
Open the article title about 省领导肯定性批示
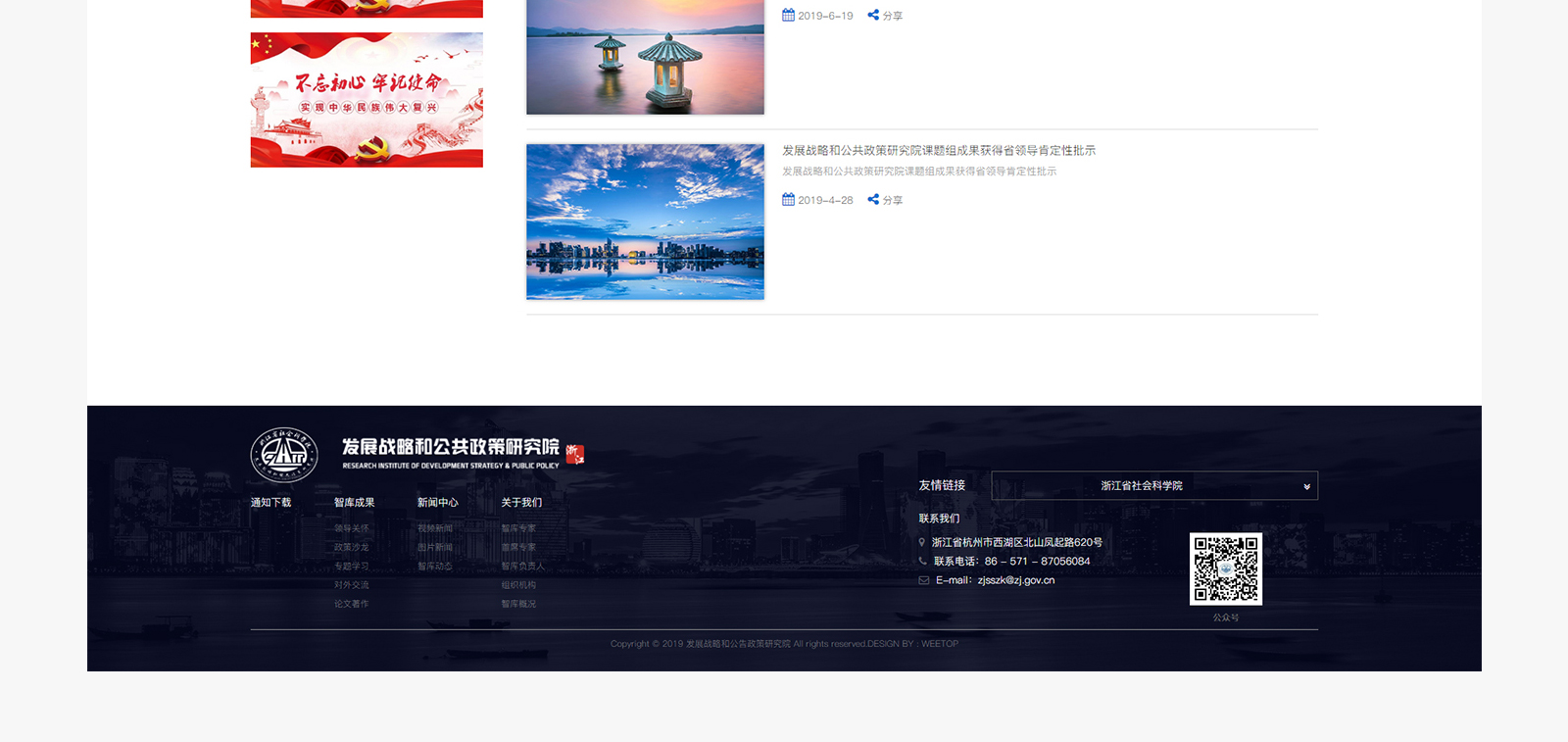(x=938, y=150)
